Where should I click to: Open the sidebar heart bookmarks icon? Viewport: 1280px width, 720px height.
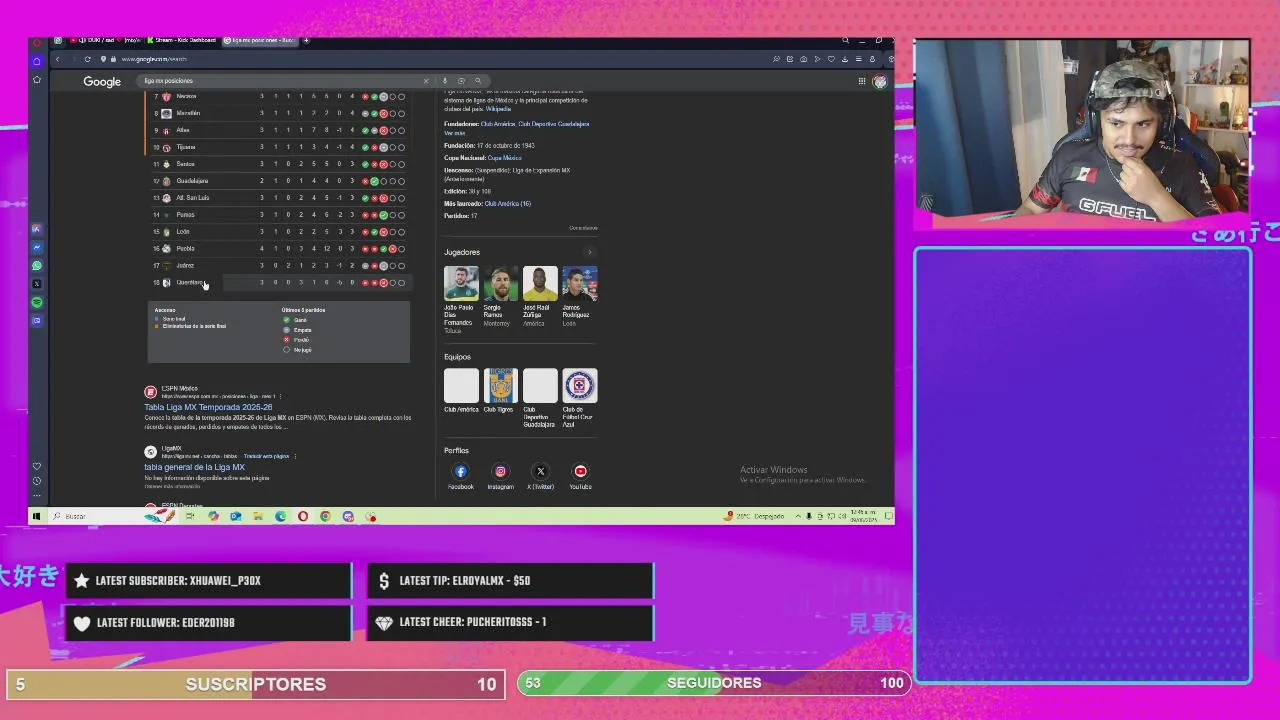pos(37,466)
